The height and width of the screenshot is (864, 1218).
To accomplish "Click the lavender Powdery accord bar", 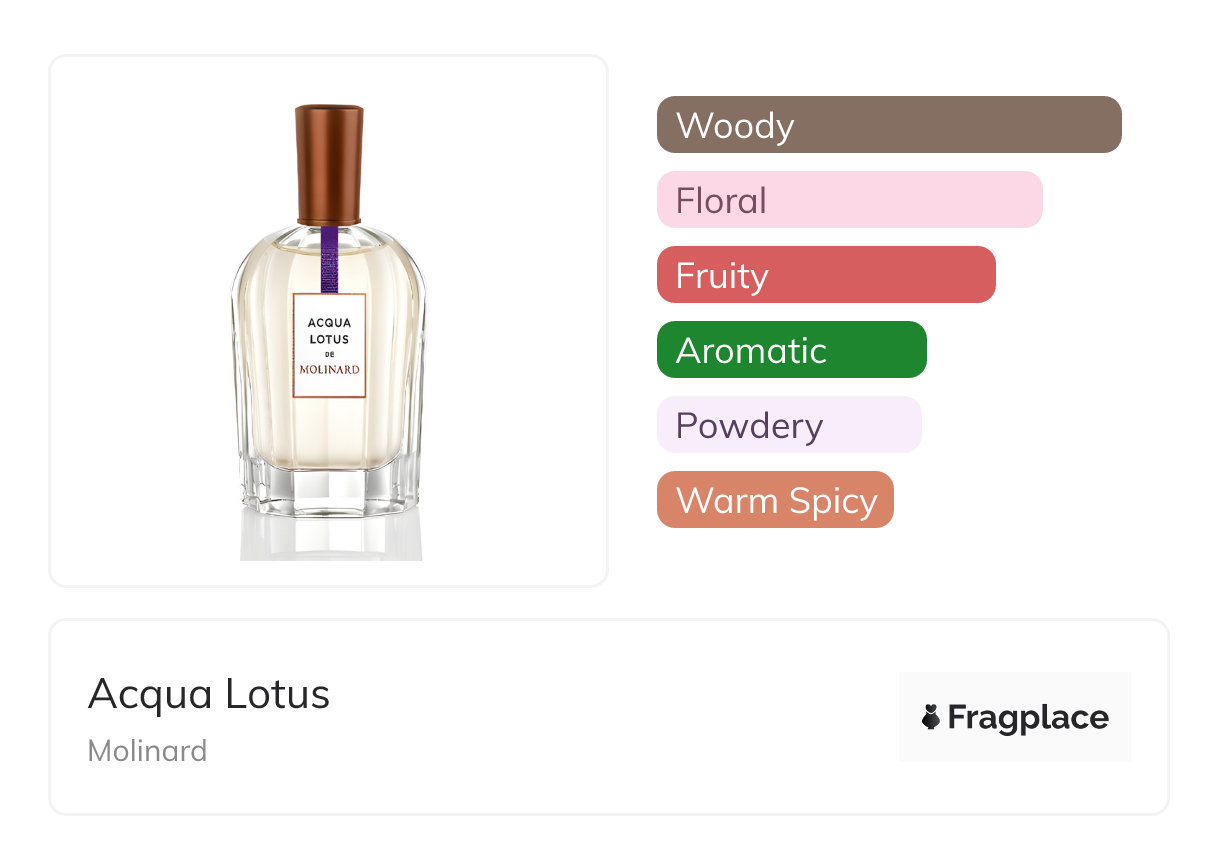I will point(788,425).
